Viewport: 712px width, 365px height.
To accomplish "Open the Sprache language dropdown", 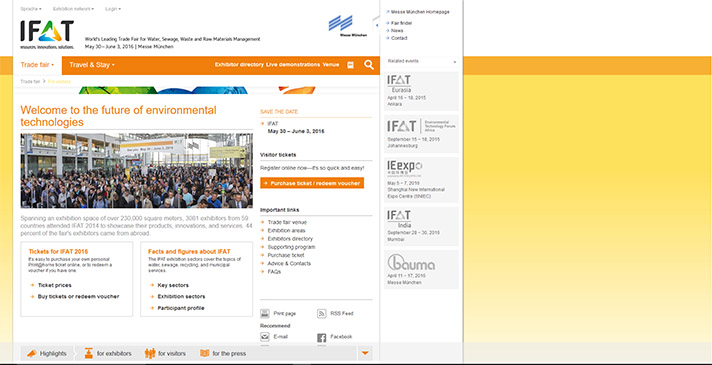I will pyautogui.click(x=31, y=9).
